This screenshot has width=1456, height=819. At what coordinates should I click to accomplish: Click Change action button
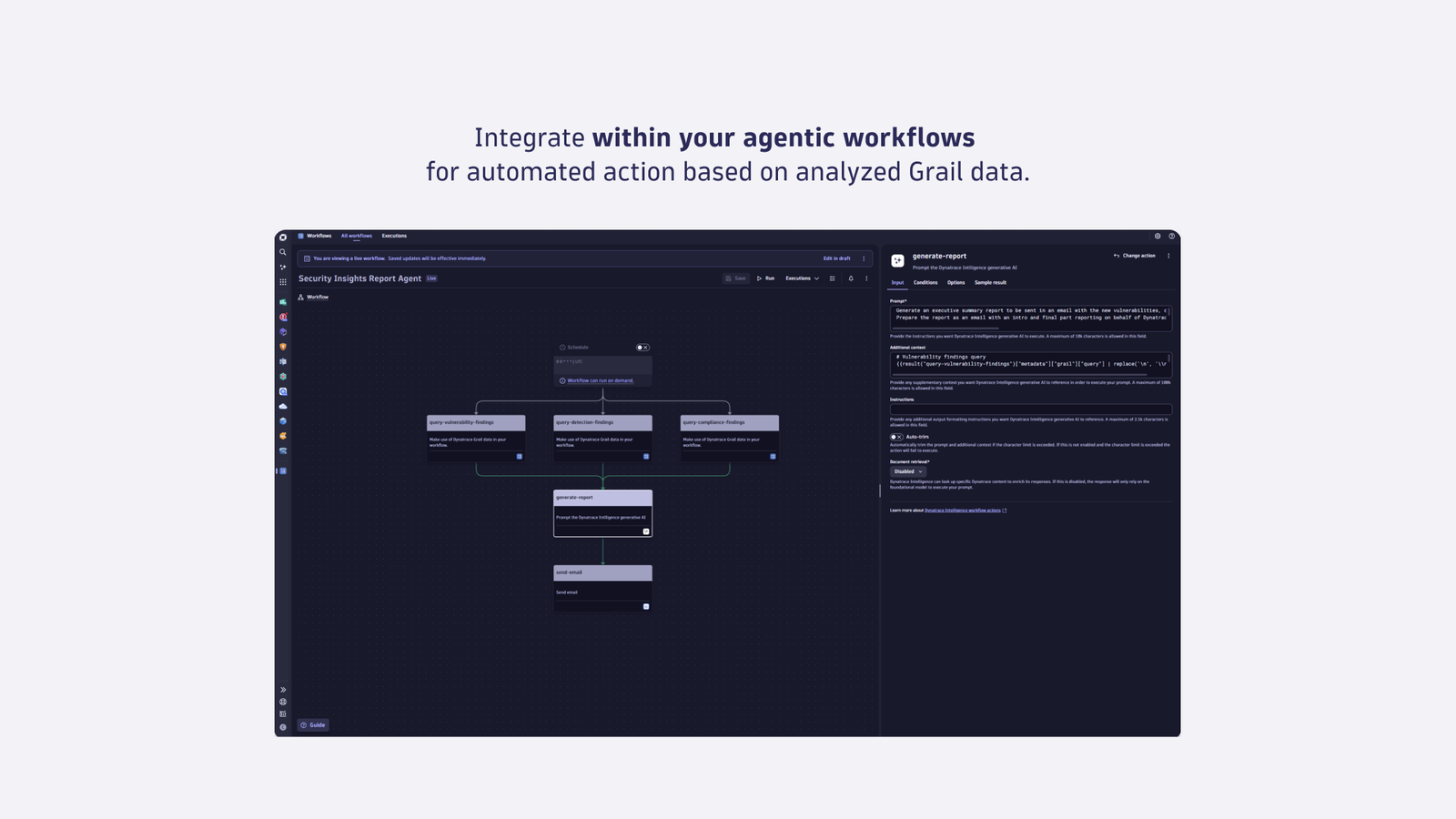[1134, 256]
